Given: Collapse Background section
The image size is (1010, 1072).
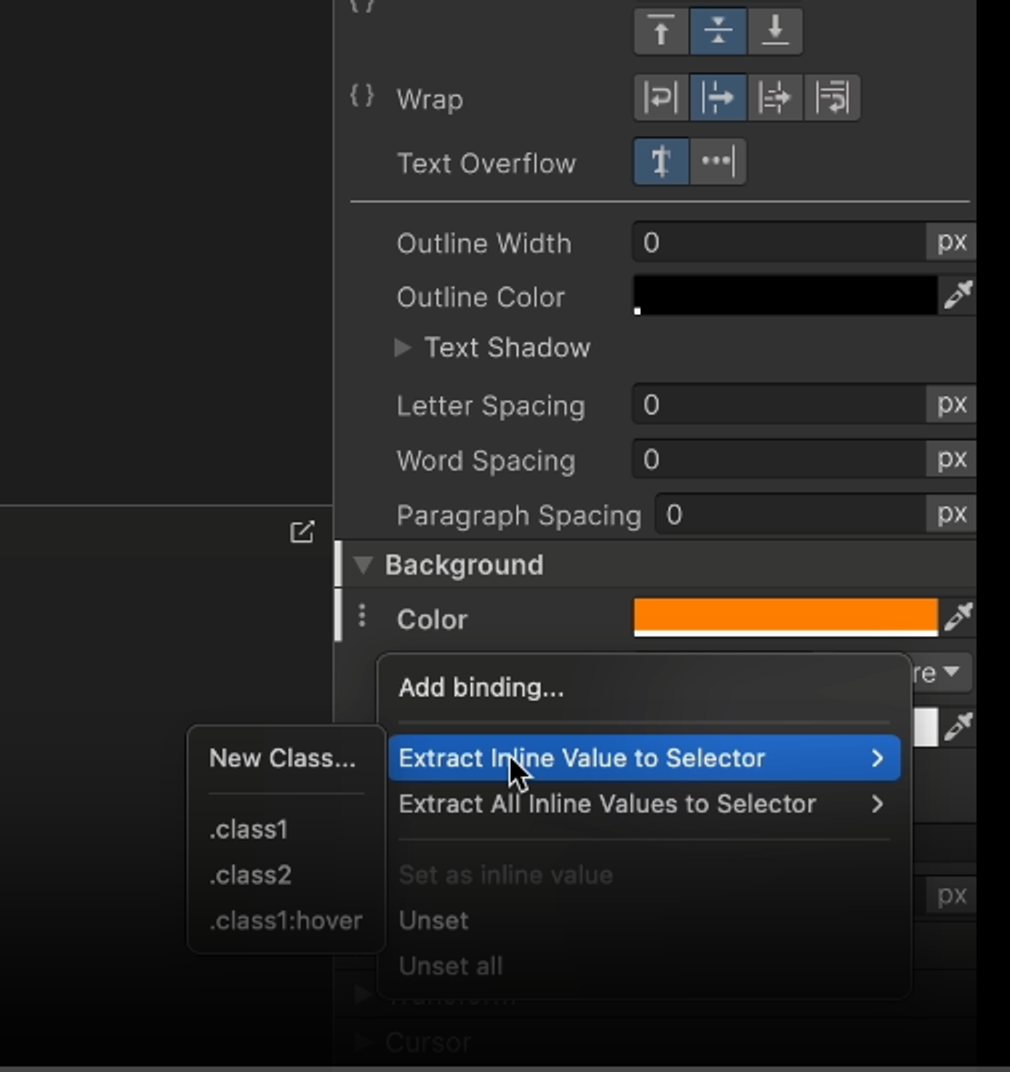Looking at the screenshot, I should 363,565.
